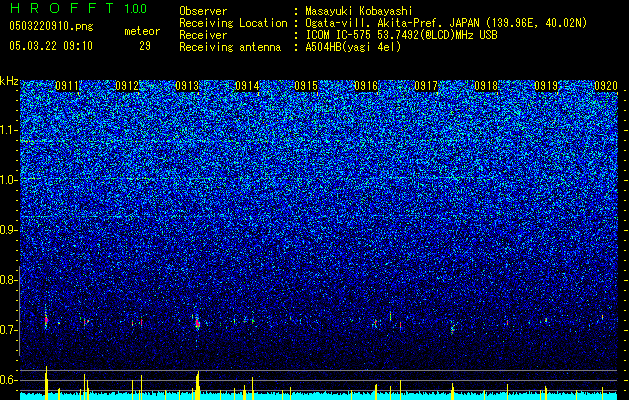
Task: Click the 0918 time marker
Action: 486,86
